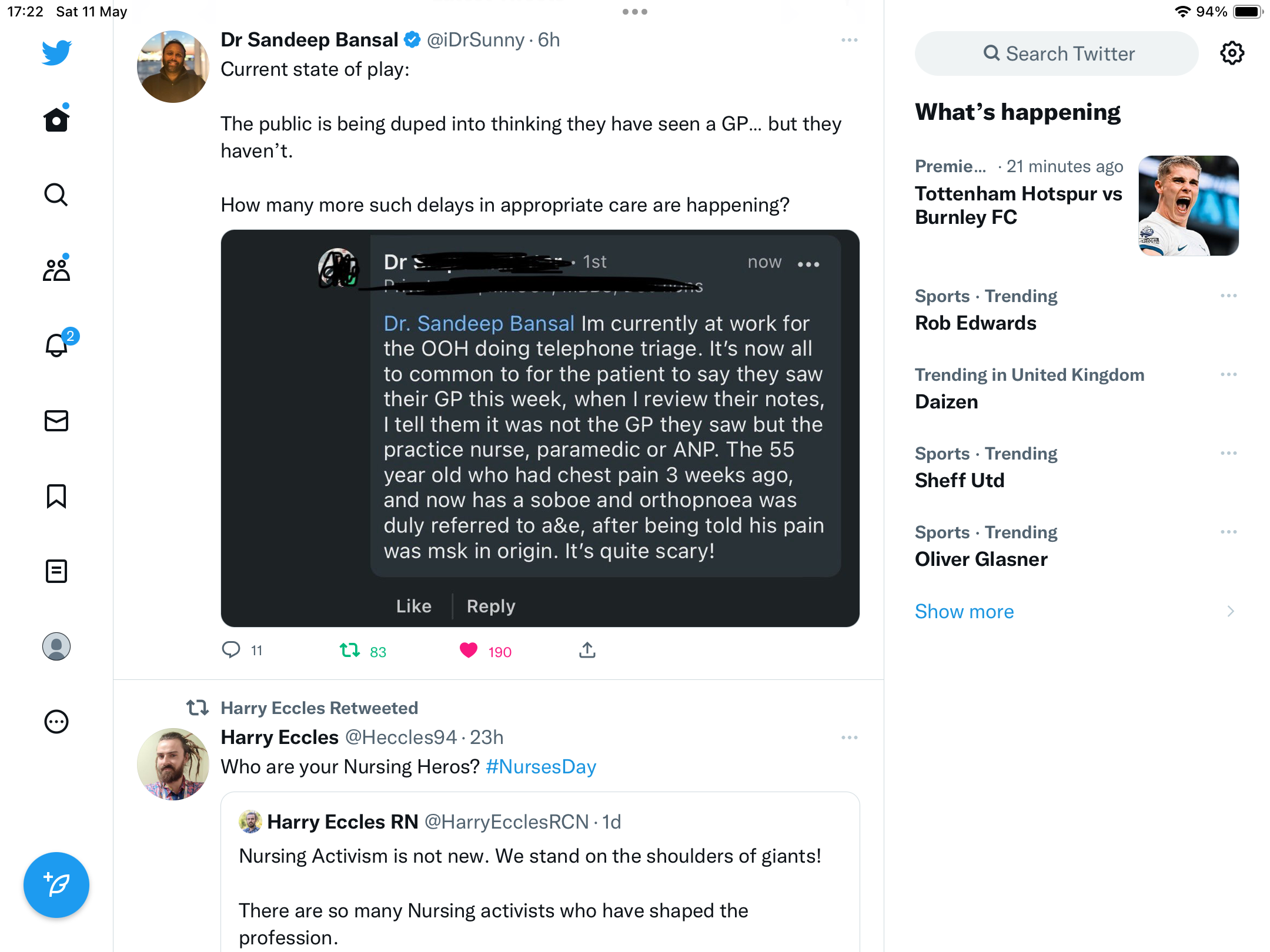
Task: Open reply bubble showing 11 replies
Action: pos(230,650)
